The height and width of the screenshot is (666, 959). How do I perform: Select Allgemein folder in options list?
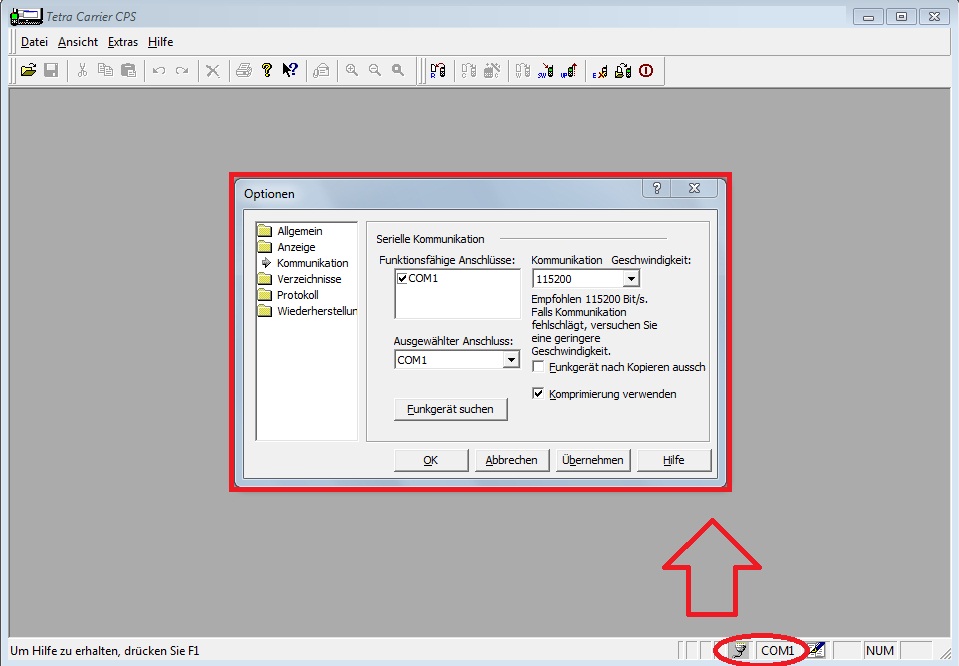click(x=299, y=231)
